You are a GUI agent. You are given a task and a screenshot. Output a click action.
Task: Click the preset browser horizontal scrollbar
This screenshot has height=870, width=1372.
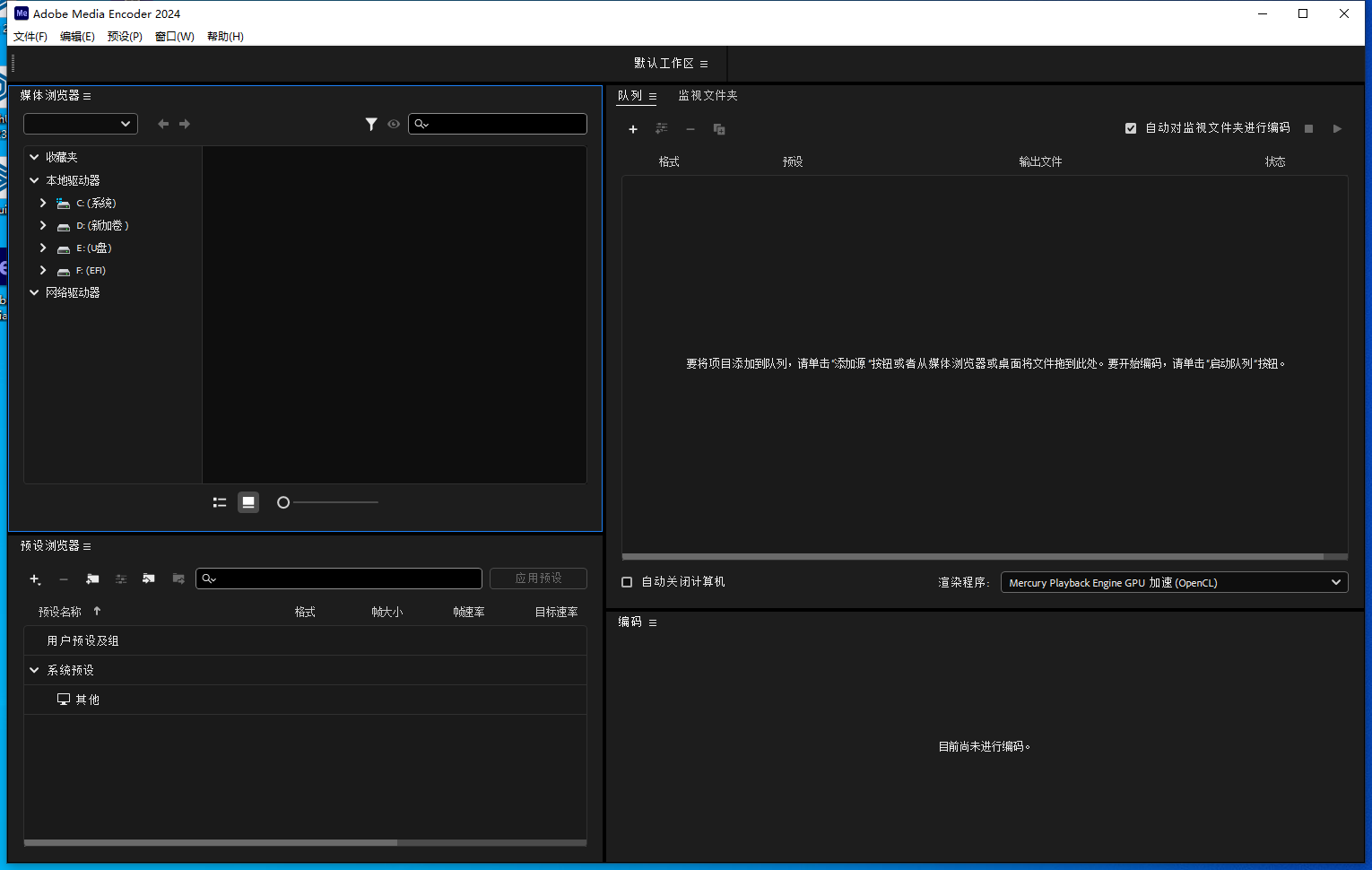point(211,843)
